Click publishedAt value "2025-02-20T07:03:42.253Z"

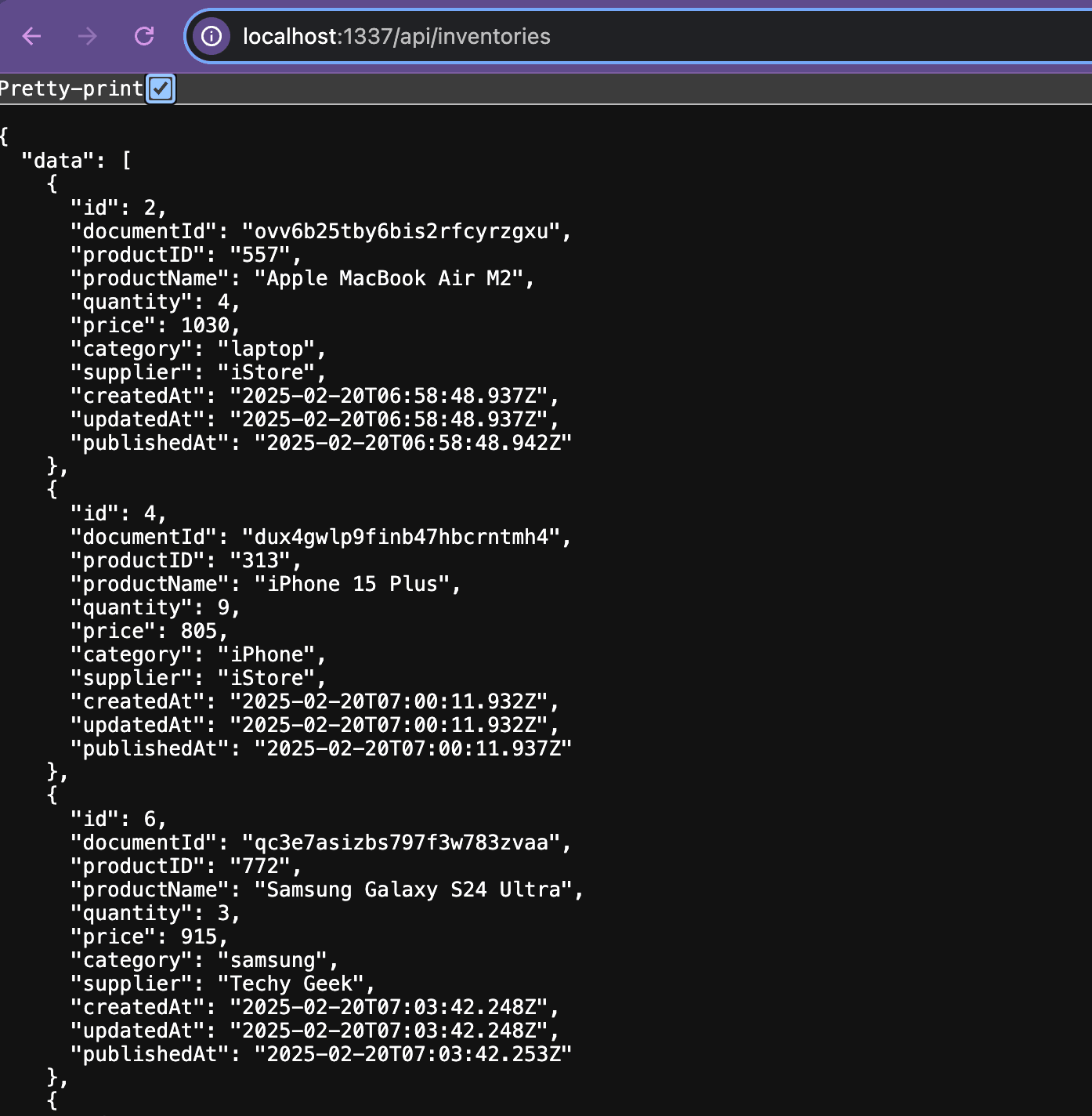click(414, 1054)
